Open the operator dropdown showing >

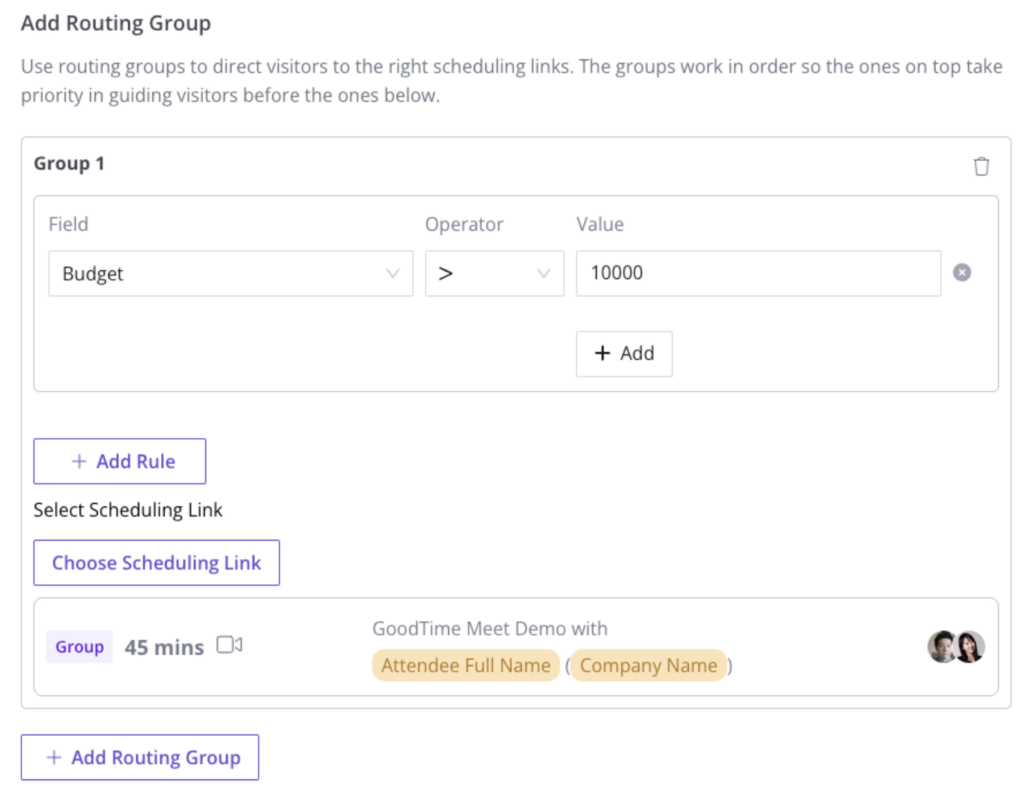494,274
